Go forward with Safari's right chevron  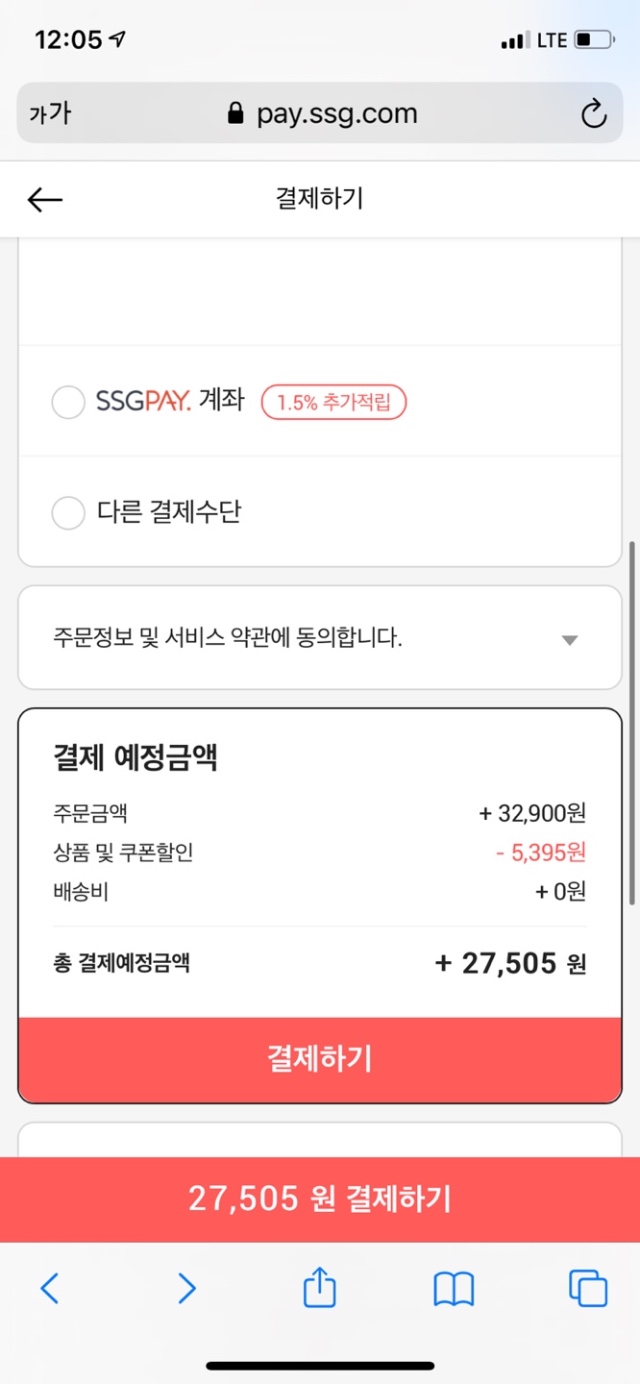186,1288
